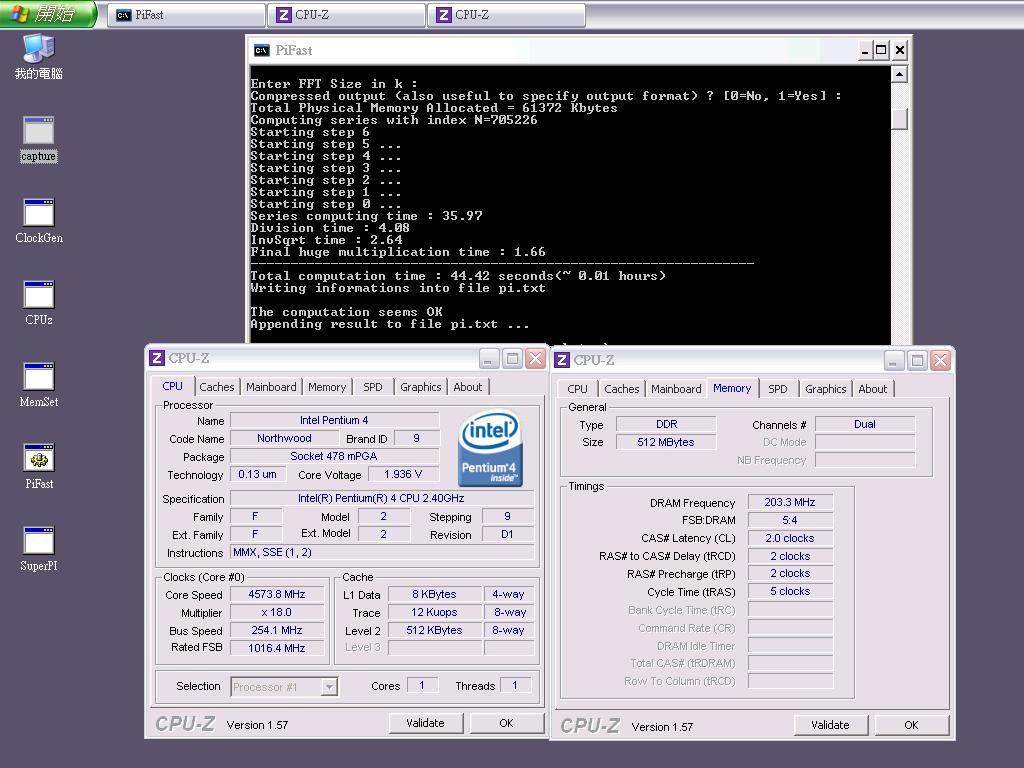Open Graphics tab in left CPU-Z window
This screenshot has width=1024, height=768.
coord(421,387)
